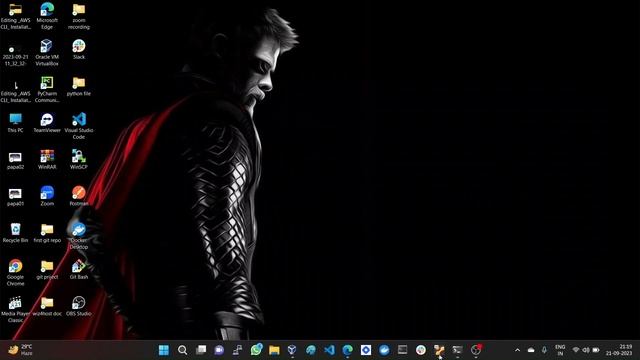Select the papa01 desktop icon
This screenshot has height=360, width=640.
[16, 196]
